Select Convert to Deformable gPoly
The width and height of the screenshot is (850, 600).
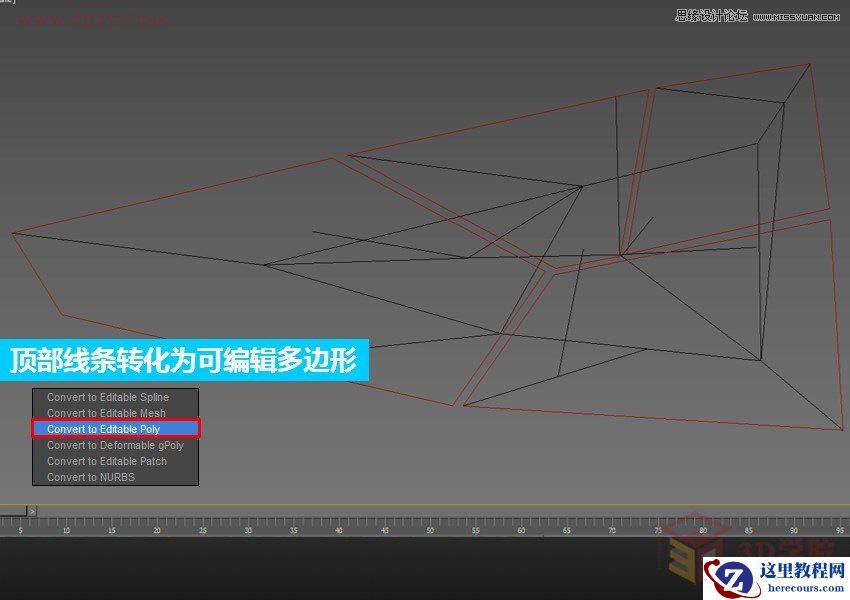pyautogui.click(x=113, y=445)
